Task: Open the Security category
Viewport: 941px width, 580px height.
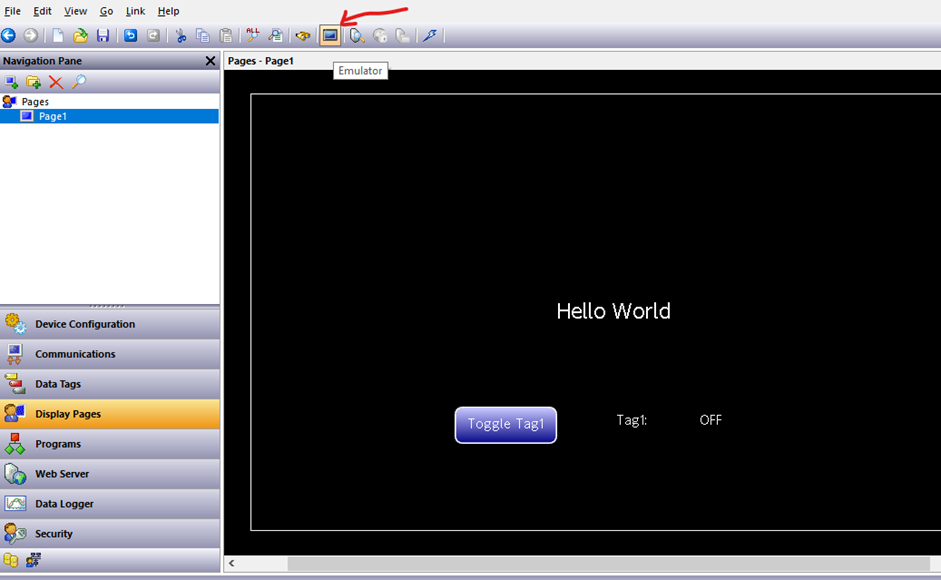Action: (110, 534)
